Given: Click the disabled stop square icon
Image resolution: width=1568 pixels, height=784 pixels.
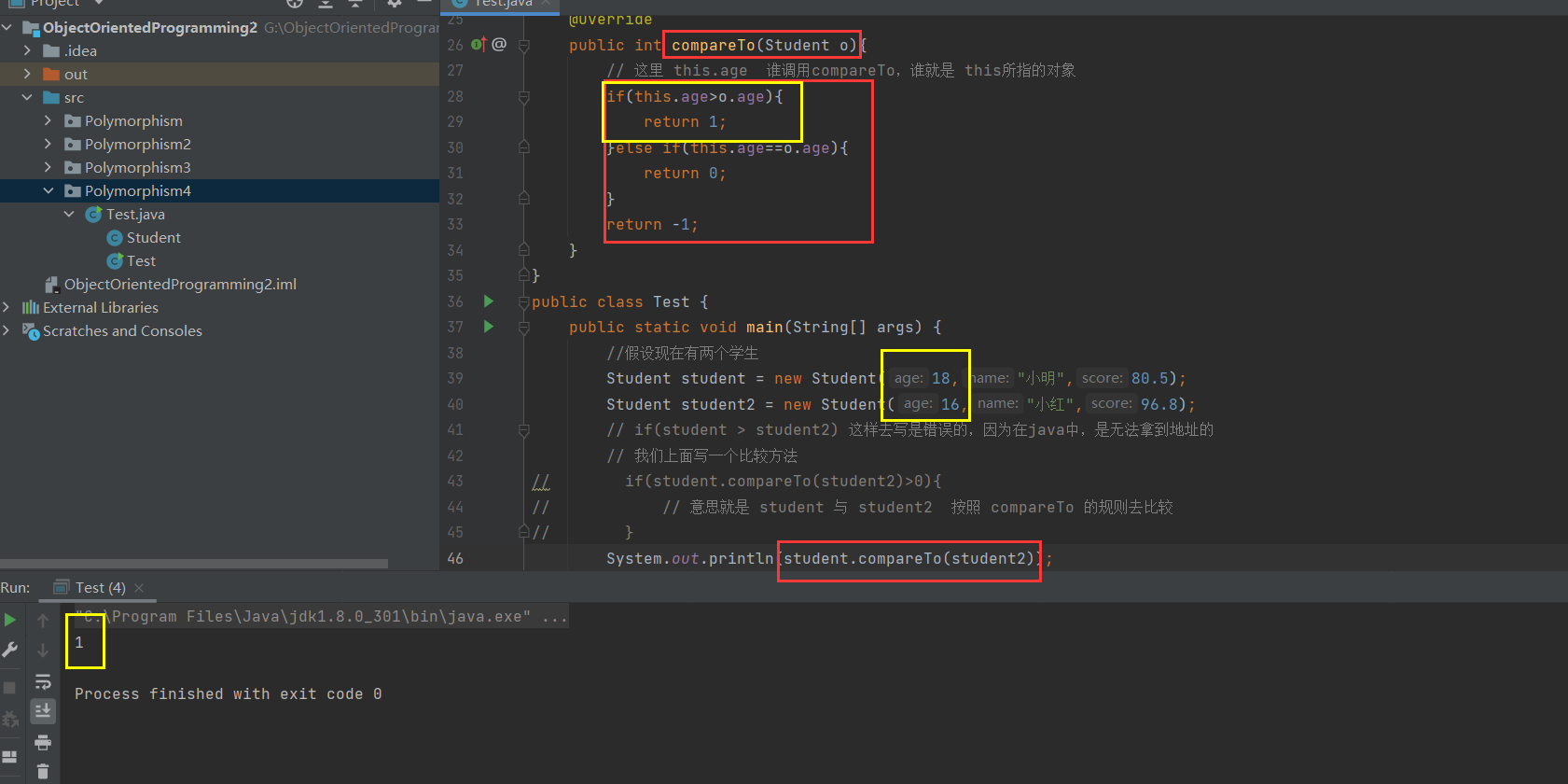Looking at the screenshot, I should click(x=9, y=688).
